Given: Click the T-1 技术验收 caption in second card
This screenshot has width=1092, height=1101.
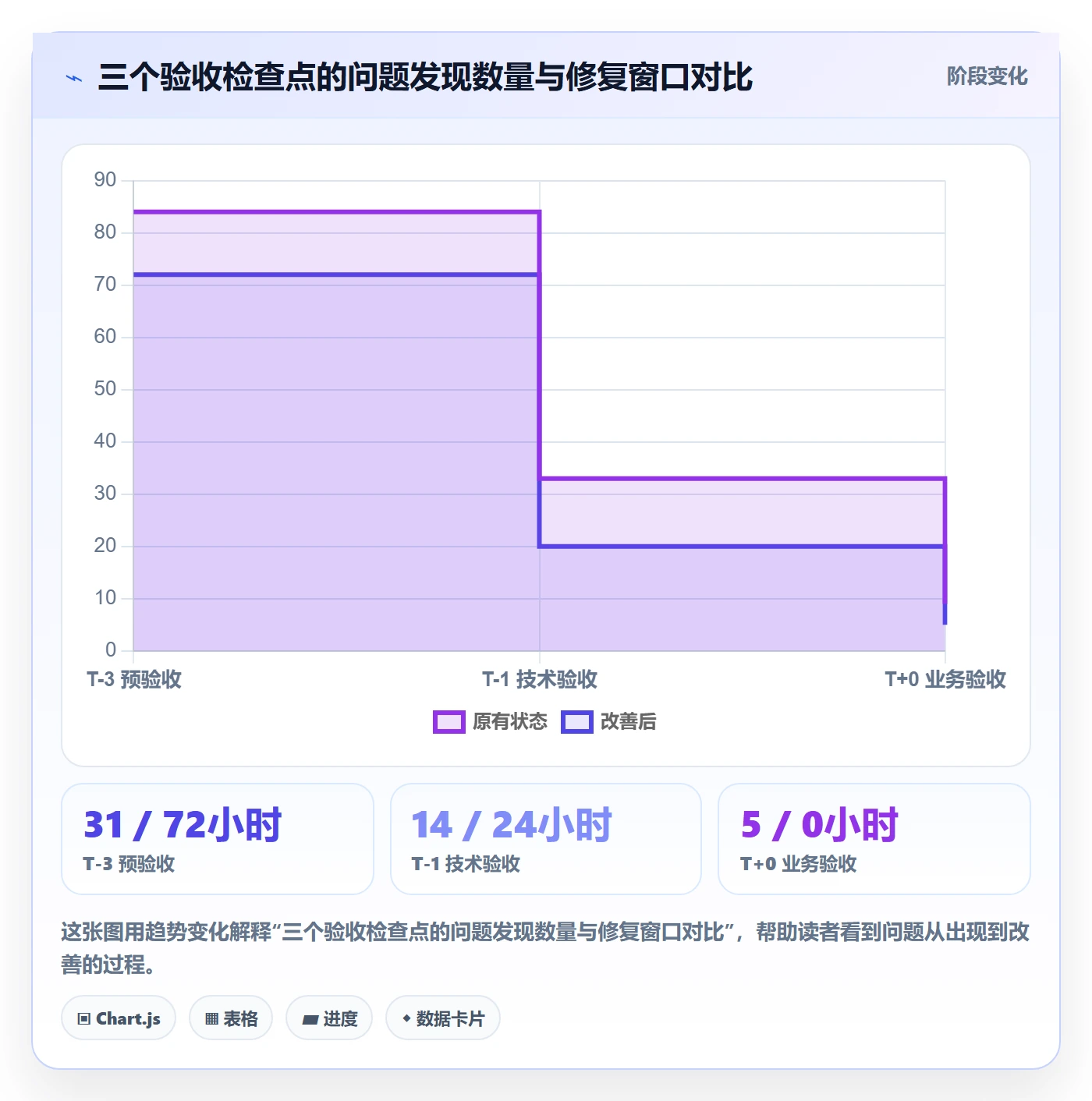Looking at the screenshot, I should [466, 864].
